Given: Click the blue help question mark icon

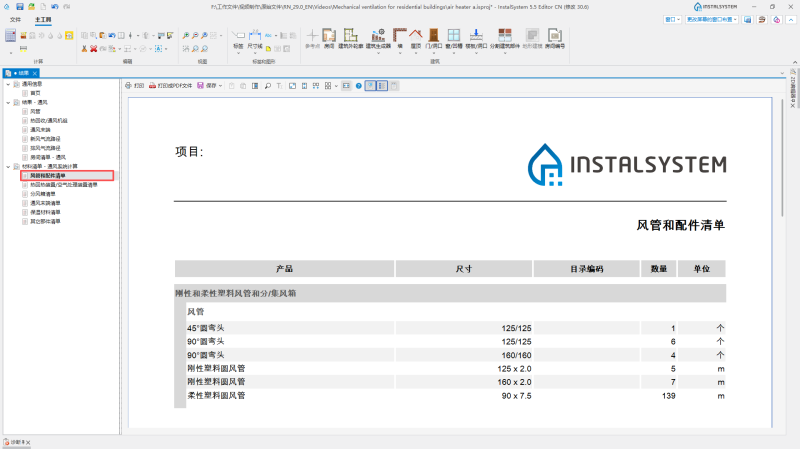Looking at the screenshot, I should coord(359,86).
